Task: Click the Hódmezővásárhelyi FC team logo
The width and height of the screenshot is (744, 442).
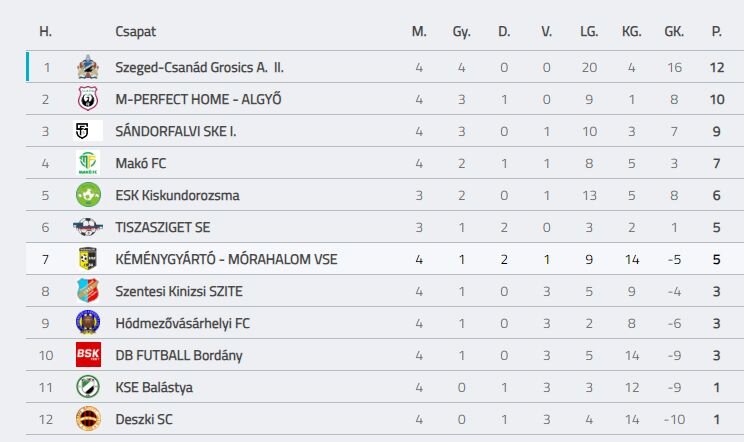Action: (88, 323)
